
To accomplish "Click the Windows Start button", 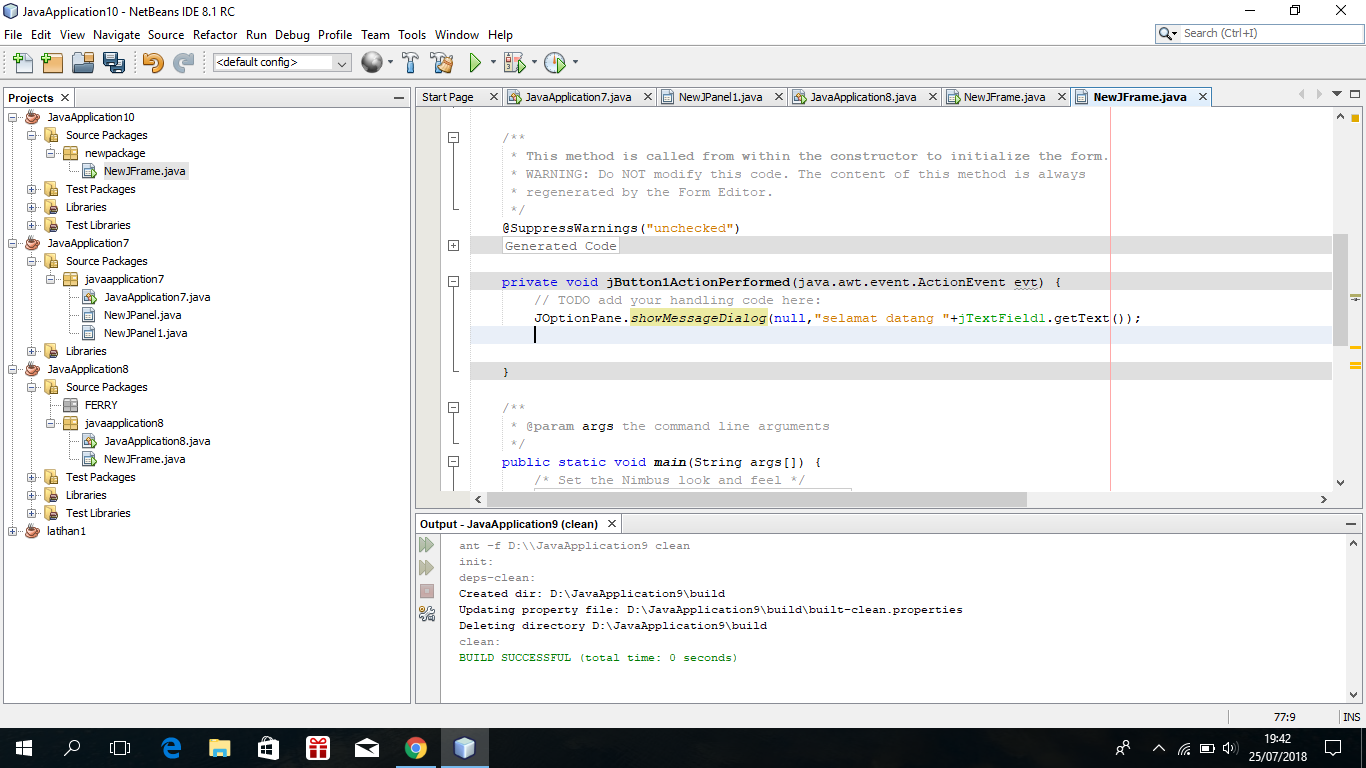I will coord(24,748).
